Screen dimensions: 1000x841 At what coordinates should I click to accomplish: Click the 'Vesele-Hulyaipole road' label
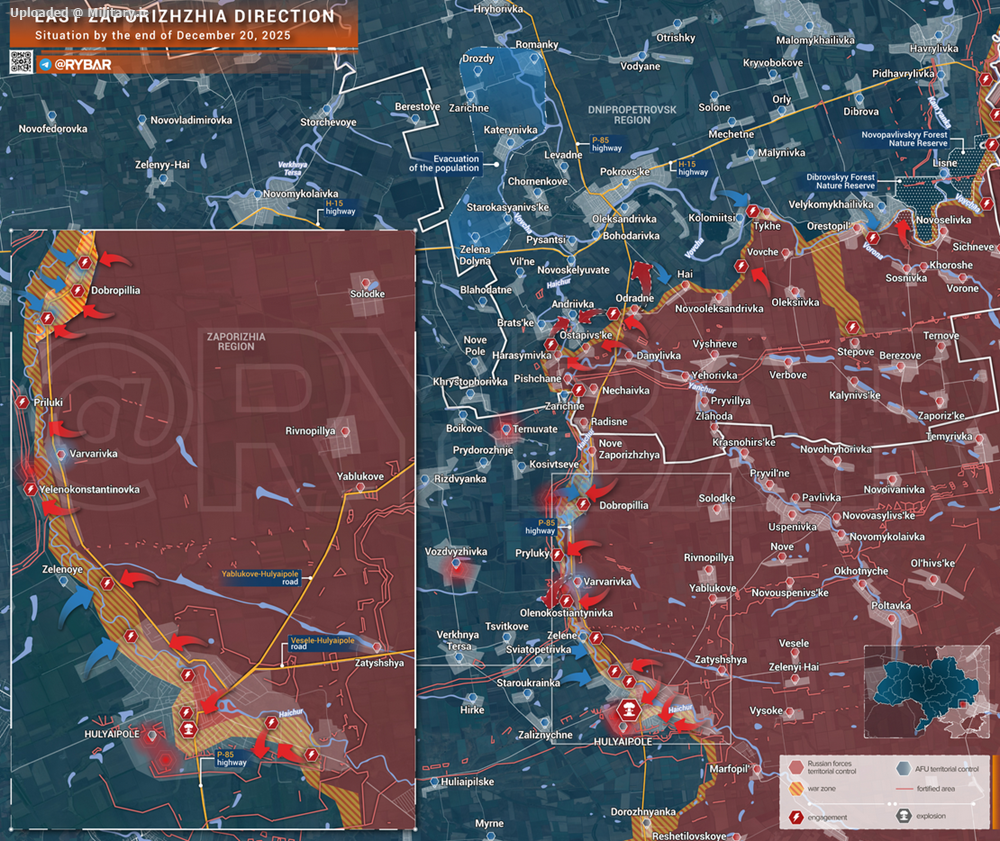(x=321, y=642)
